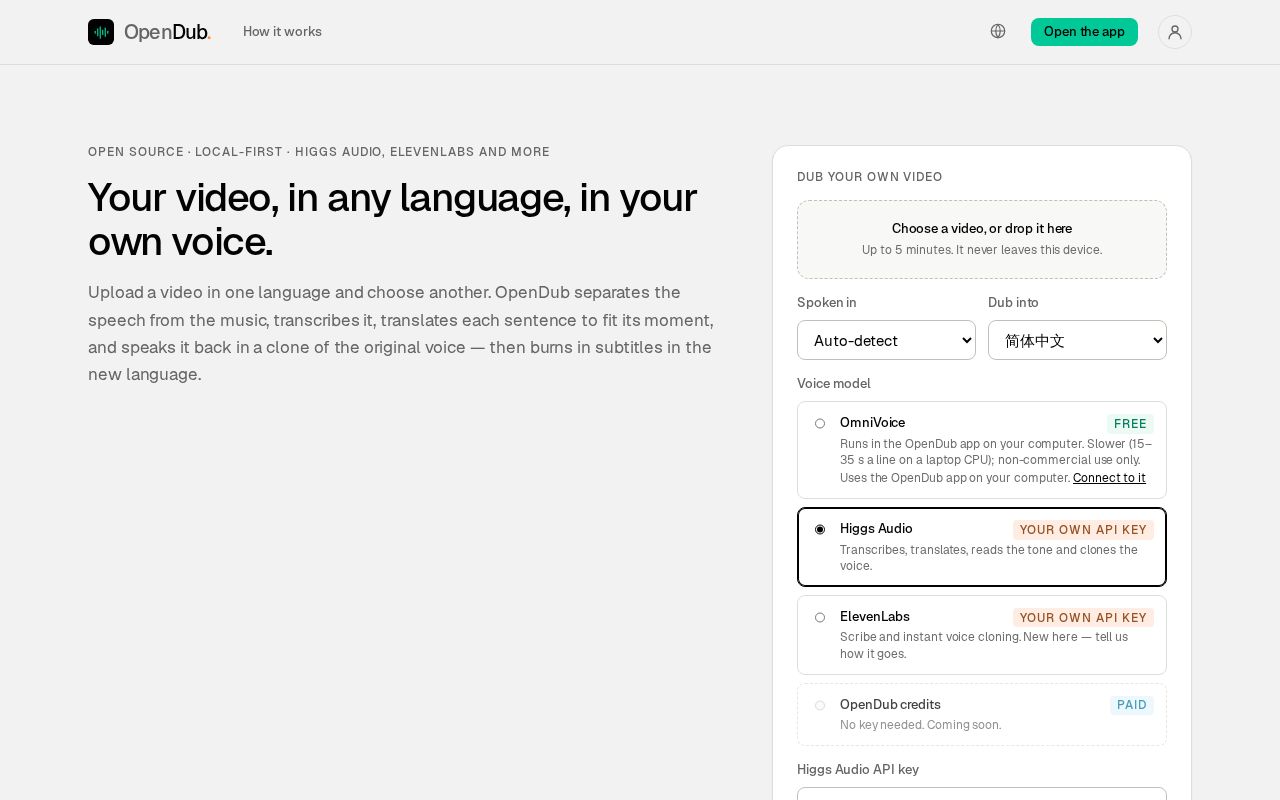Click the OpenDub brand name

167,32
